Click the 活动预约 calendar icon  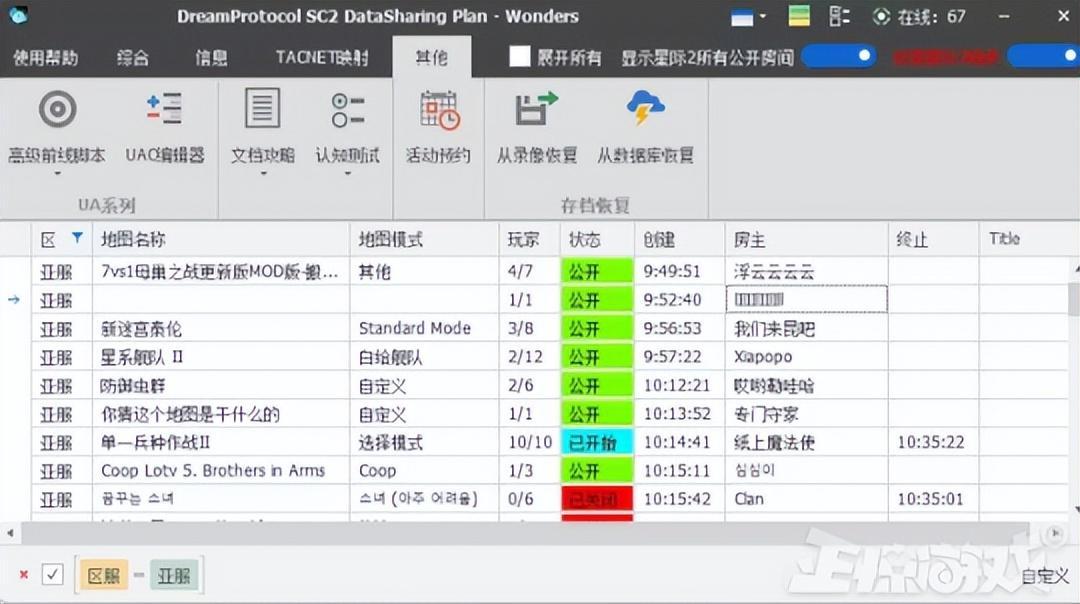[439, 110]
